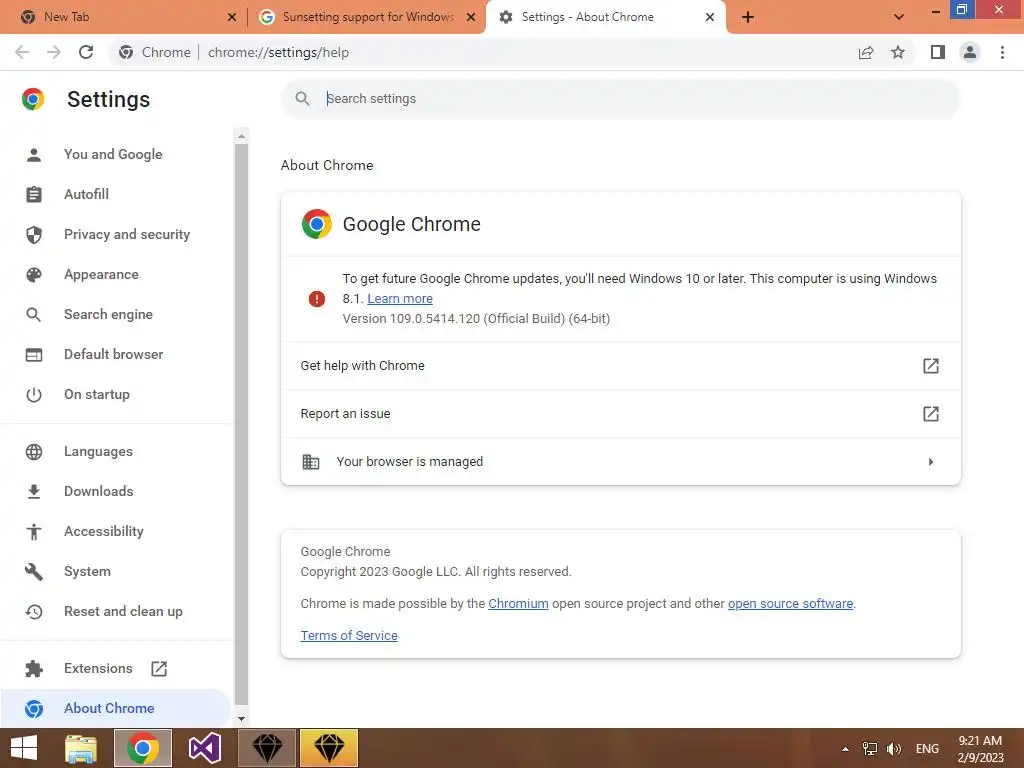Click the Learn more link
Image resolution: width=1024 pixels, height=768 pixels.
click(400, 298)
